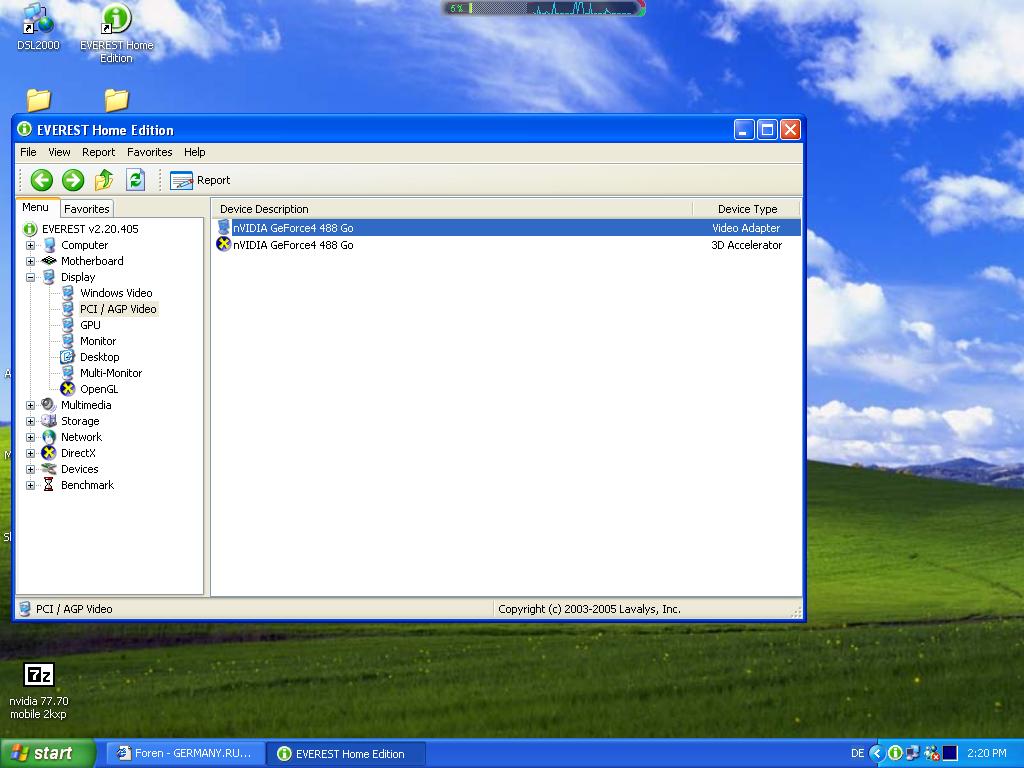Expand the Computer tree node
The width and height of the screenshot is (1024, 768).
pos(30,246)
